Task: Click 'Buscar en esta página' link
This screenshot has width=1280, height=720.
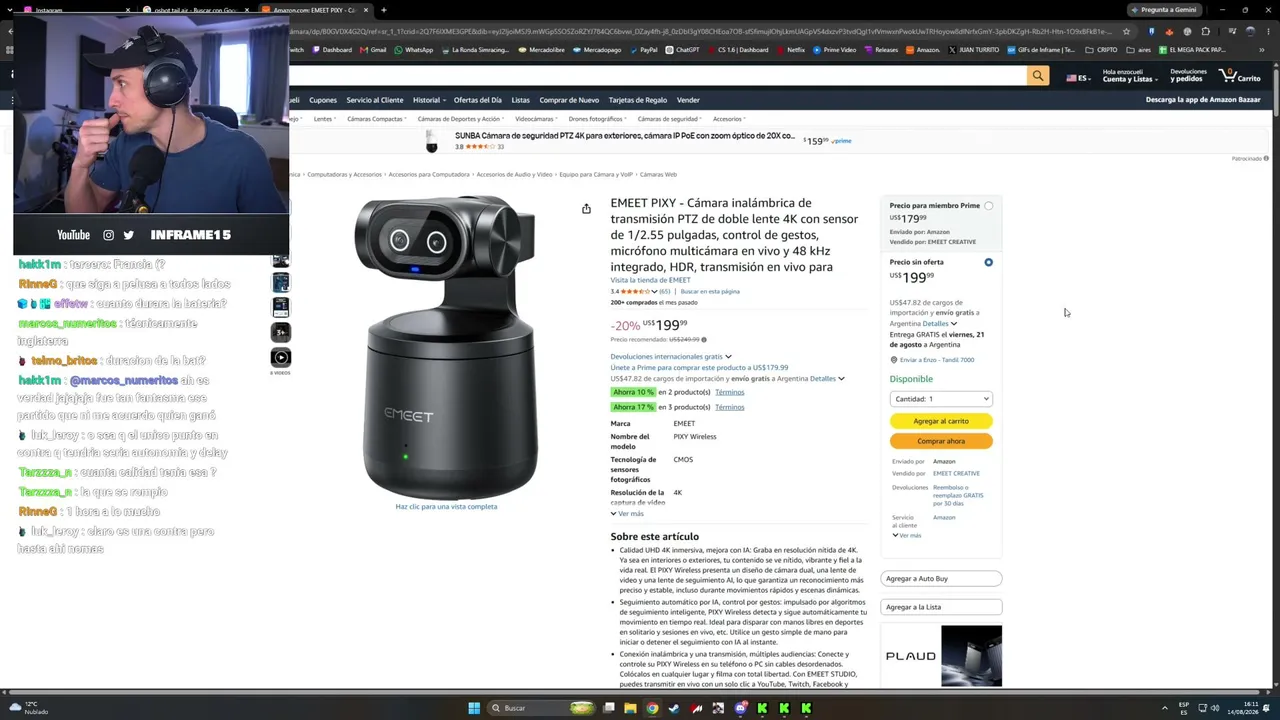Action: 710,292
